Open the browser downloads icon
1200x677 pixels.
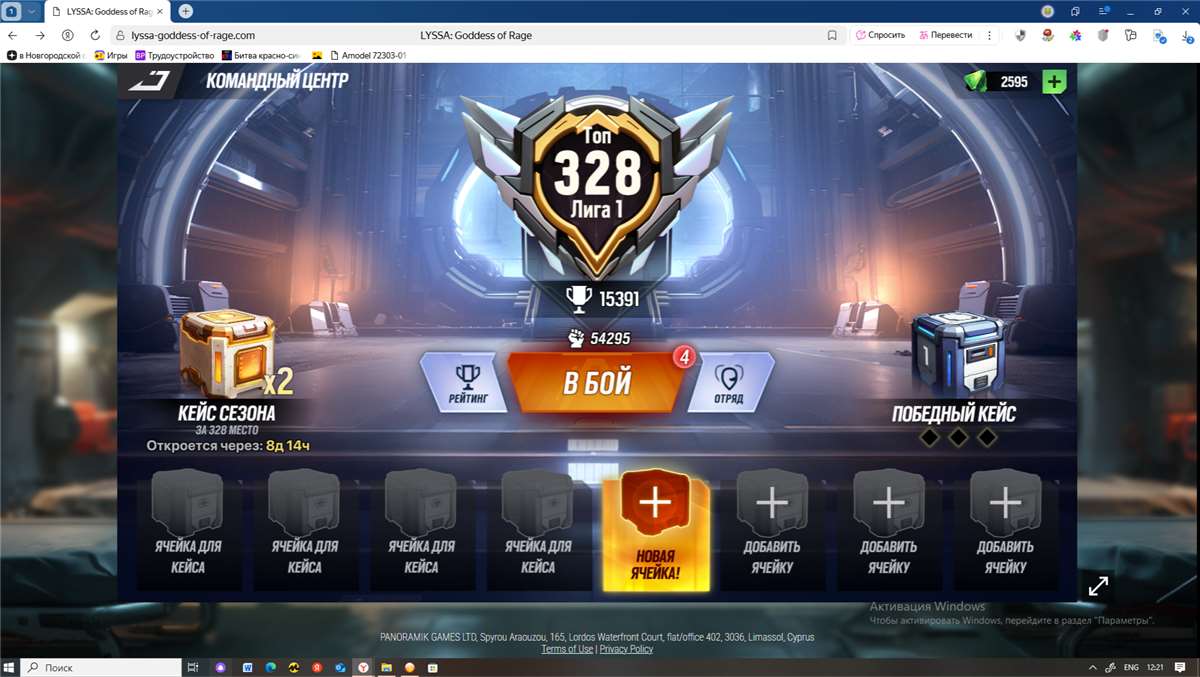click(1187, 35)
